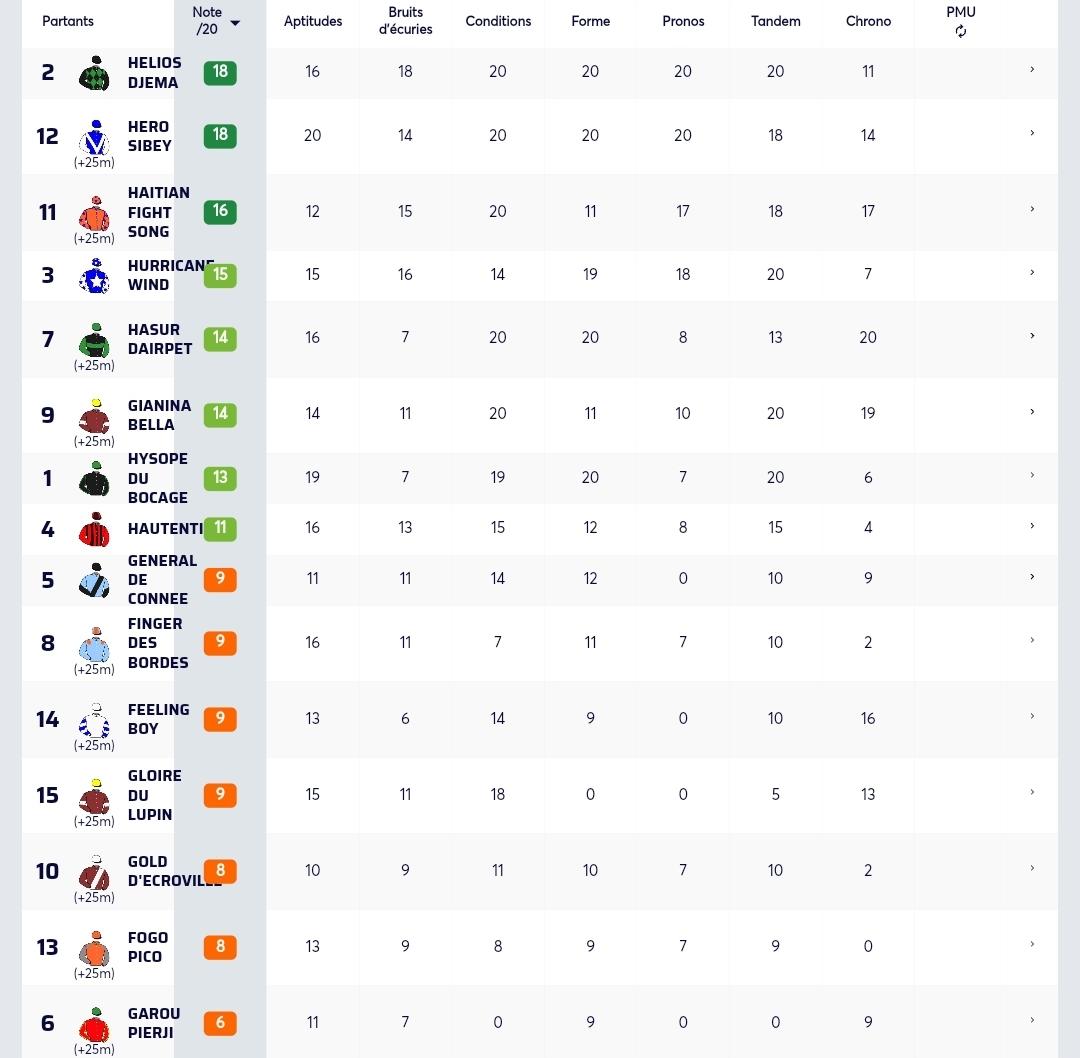Expand details chevron for Feeling Boy row
Image resolution: width=1080 pixels, height=1058 pixels.
(x=1032, y=716)
